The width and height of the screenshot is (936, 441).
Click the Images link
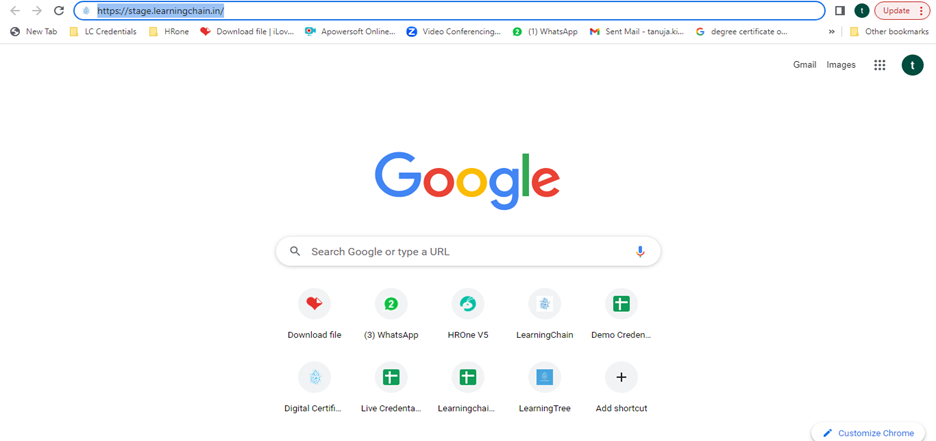pyautogui.click(x=841, y=65)
